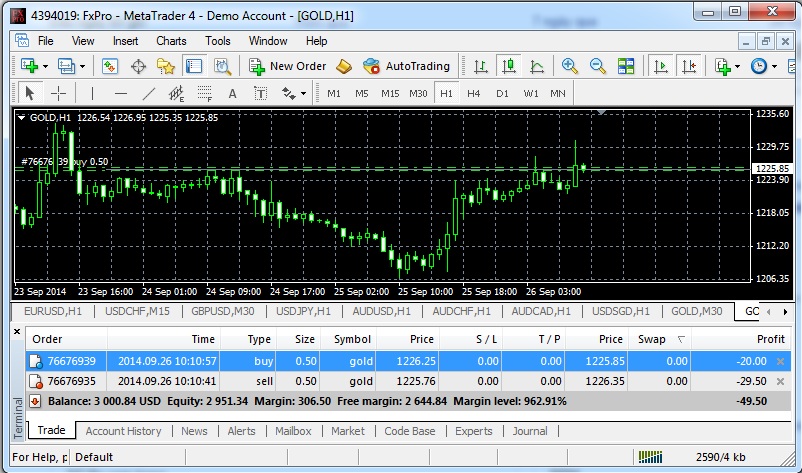The image size is (802, 473).
Task: Close the buy order 76676939
Action: coord(781,360)
